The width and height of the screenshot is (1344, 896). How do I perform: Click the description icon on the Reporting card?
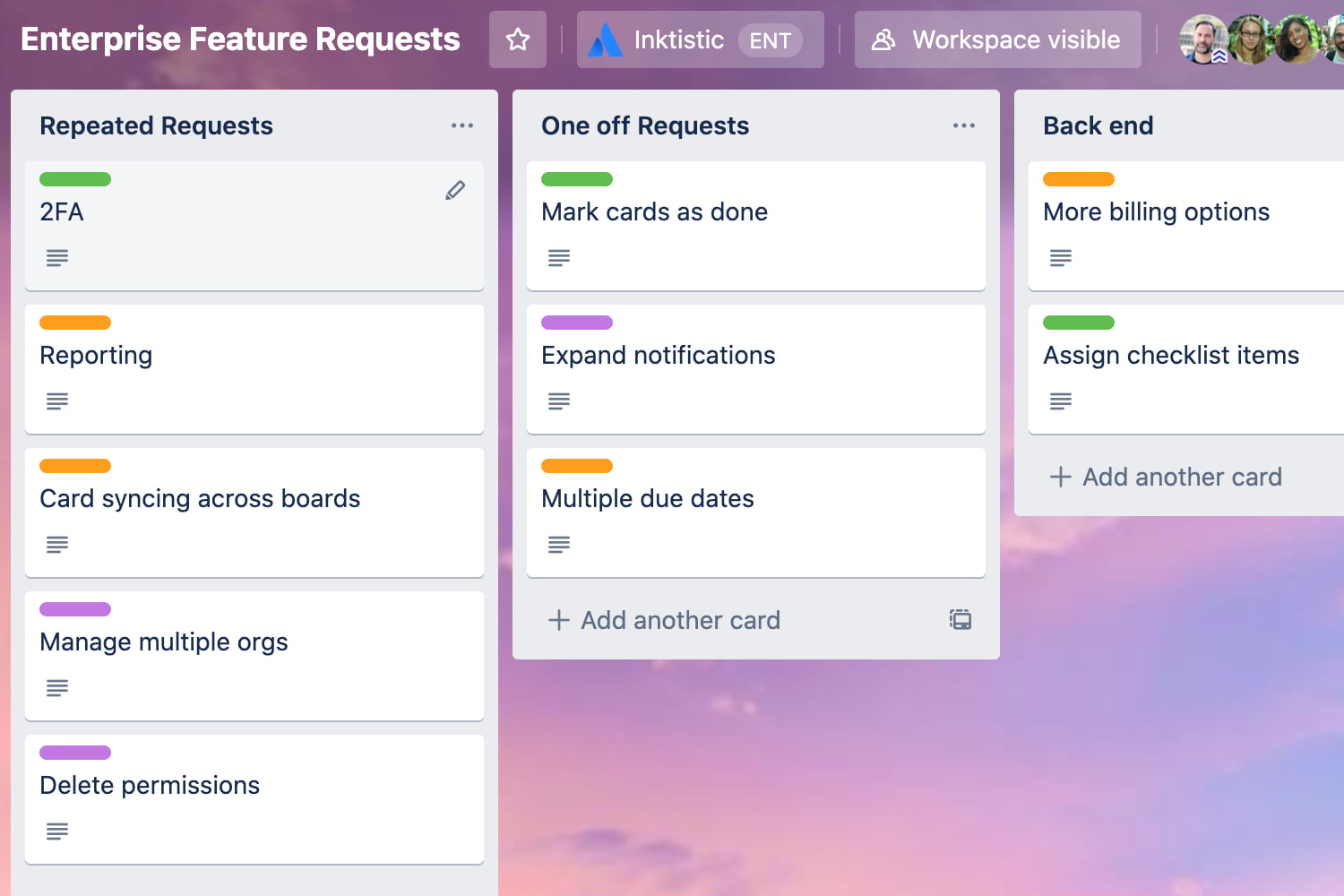coord(56,401)
